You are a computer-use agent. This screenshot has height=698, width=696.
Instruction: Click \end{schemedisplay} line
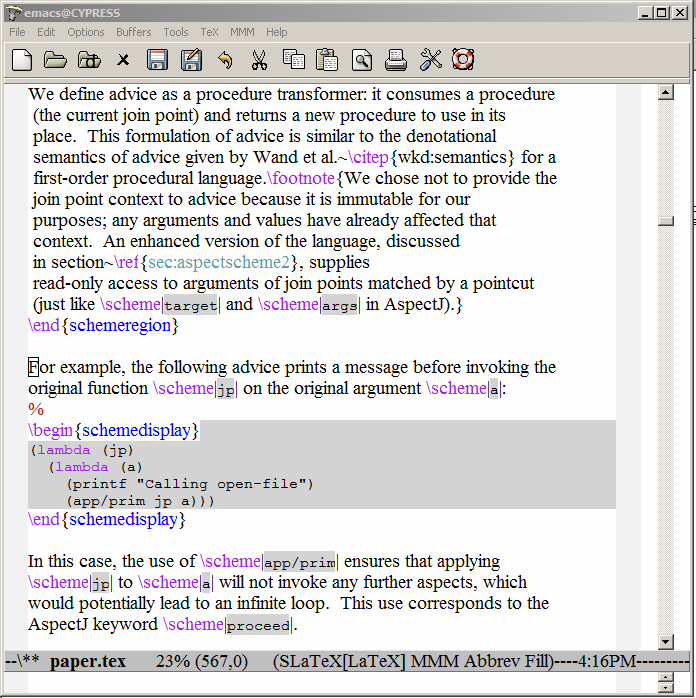(x=107, y=519)
